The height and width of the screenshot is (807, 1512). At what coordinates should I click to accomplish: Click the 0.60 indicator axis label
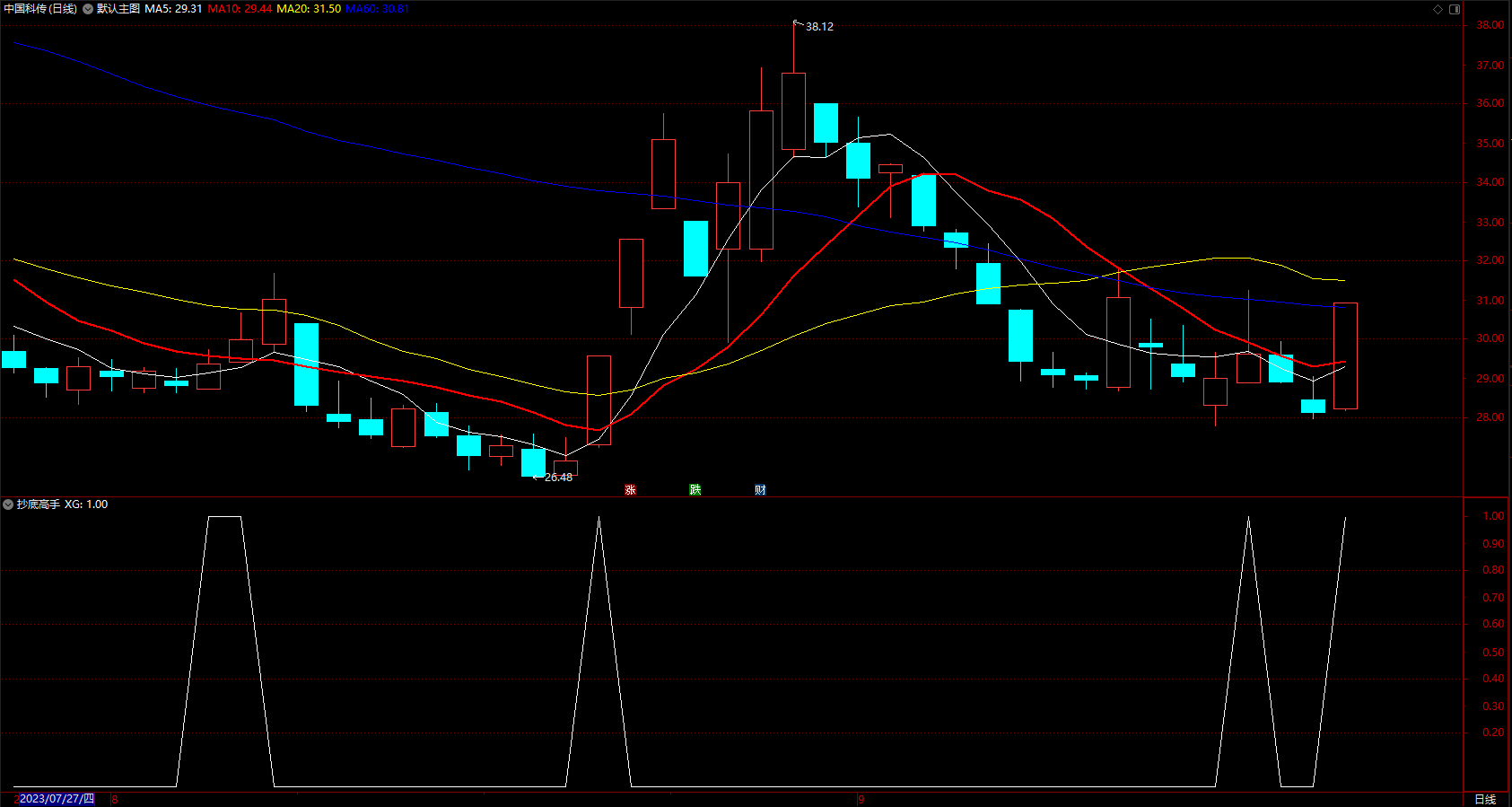tap(1493, 624)
